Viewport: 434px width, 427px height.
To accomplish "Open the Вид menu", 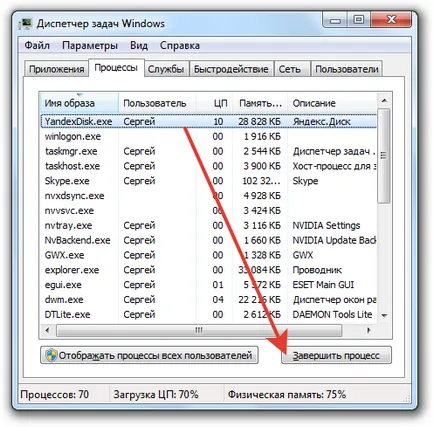I will (x=139, y=45).
